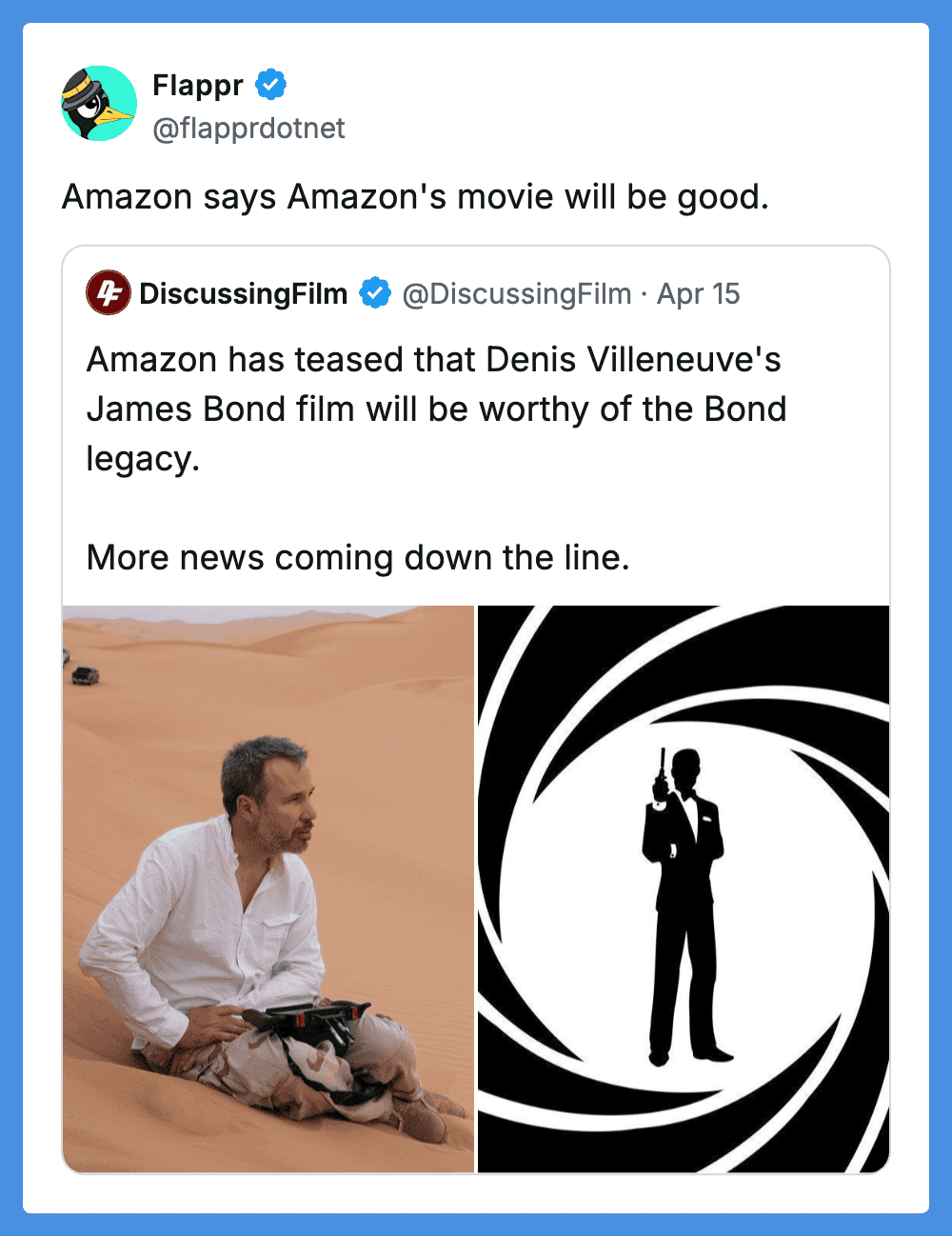952x1236 pixels.
Task: Open the @flapprdotnet handle
Action: (x=248, y=128)
